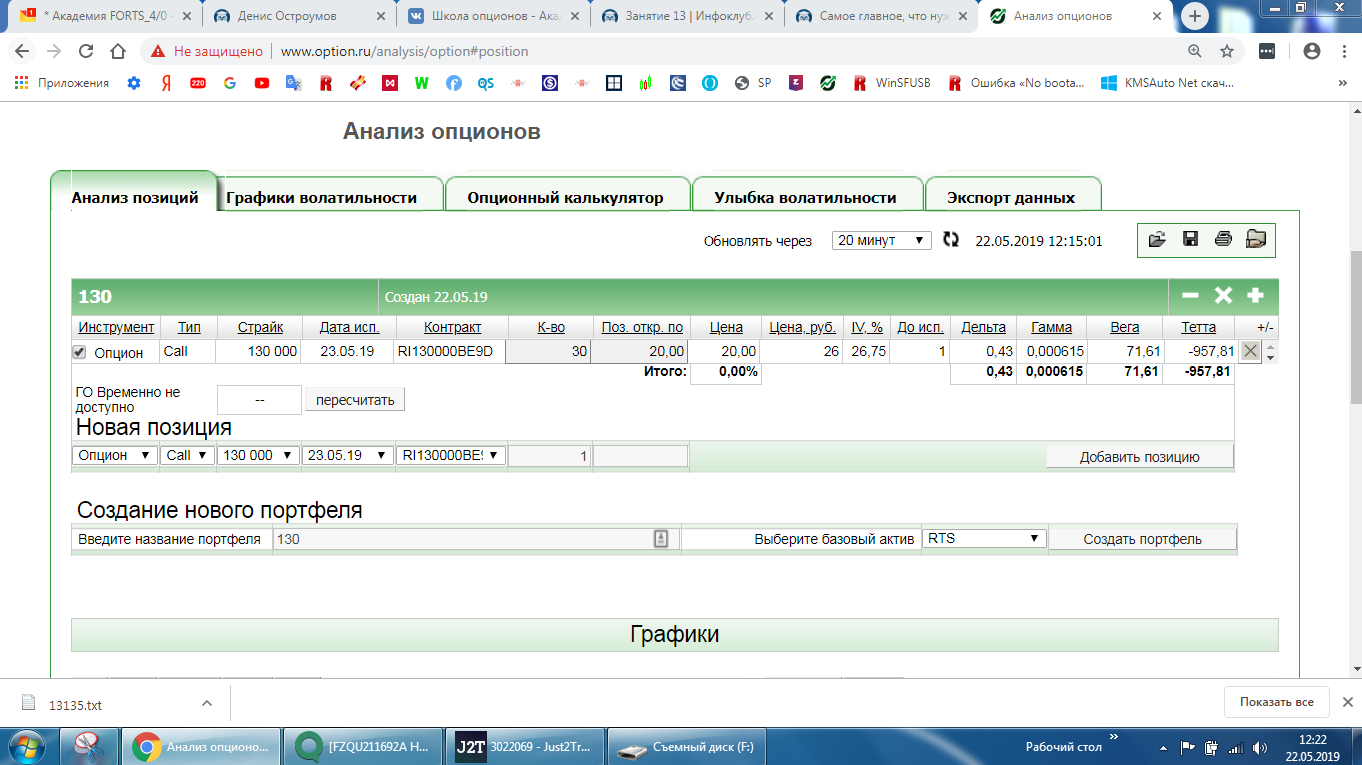Image resolution: width=1362 pixels, height=765 pixels.
Task: Click the Добавить позицию button
Action: (1140, 457)
